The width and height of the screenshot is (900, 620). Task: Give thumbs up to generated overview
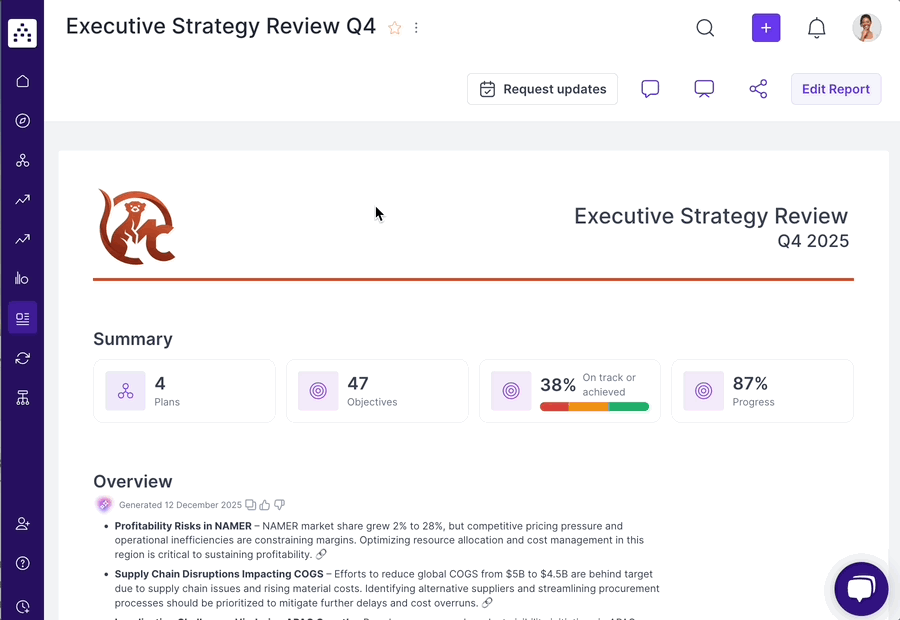265,505
